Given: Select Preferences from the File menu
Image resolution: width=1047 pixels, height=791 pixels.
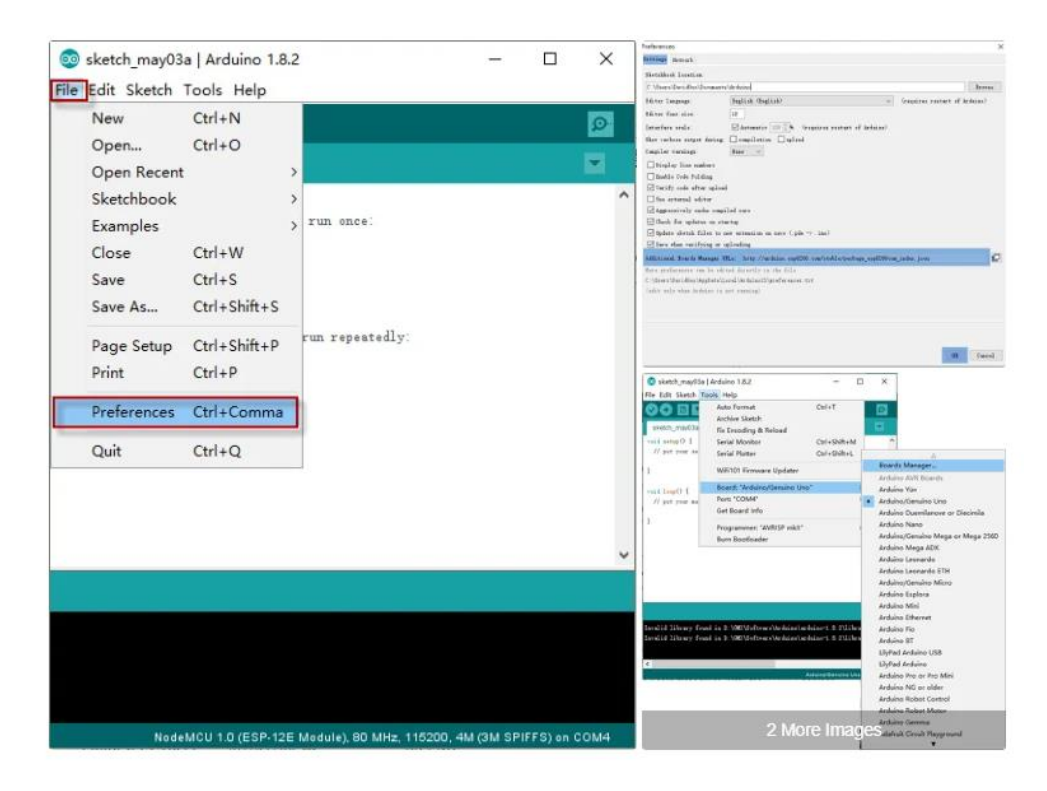Looking at the screenshot, I should [175, 412].
